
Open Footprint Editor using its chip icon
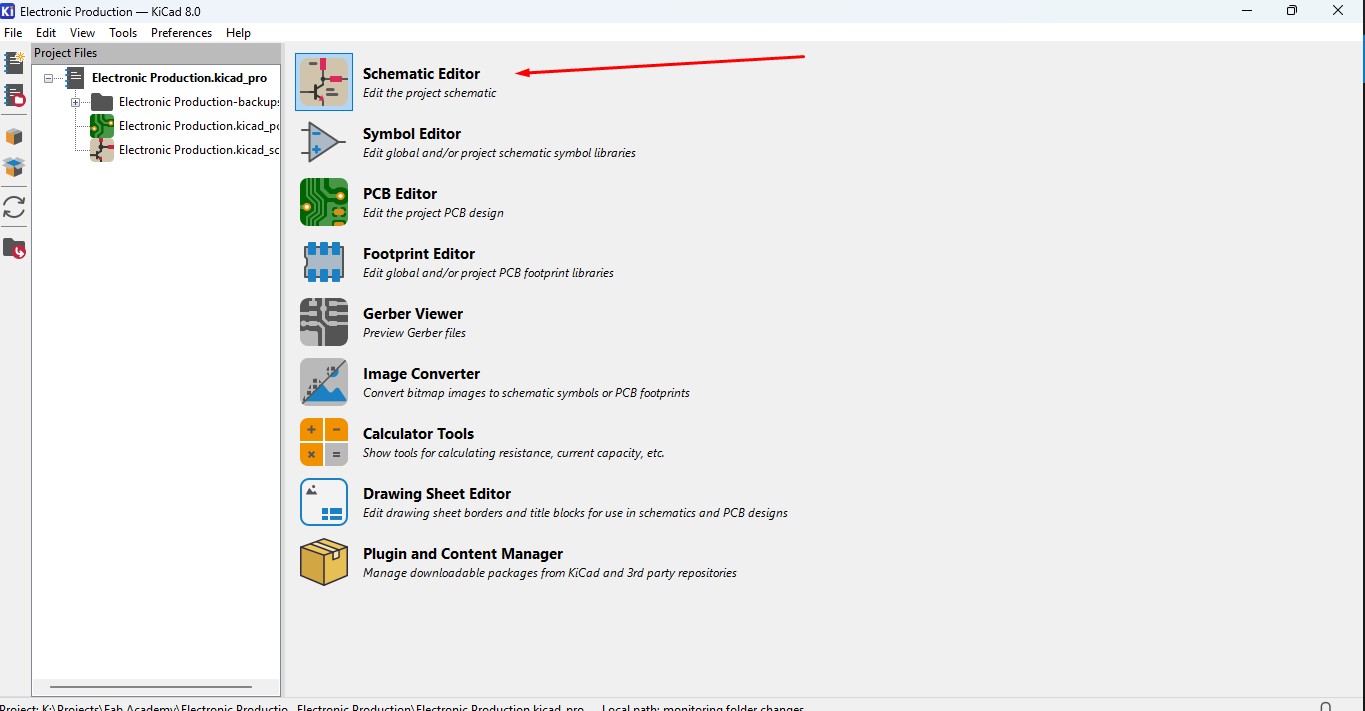[324, 262]
